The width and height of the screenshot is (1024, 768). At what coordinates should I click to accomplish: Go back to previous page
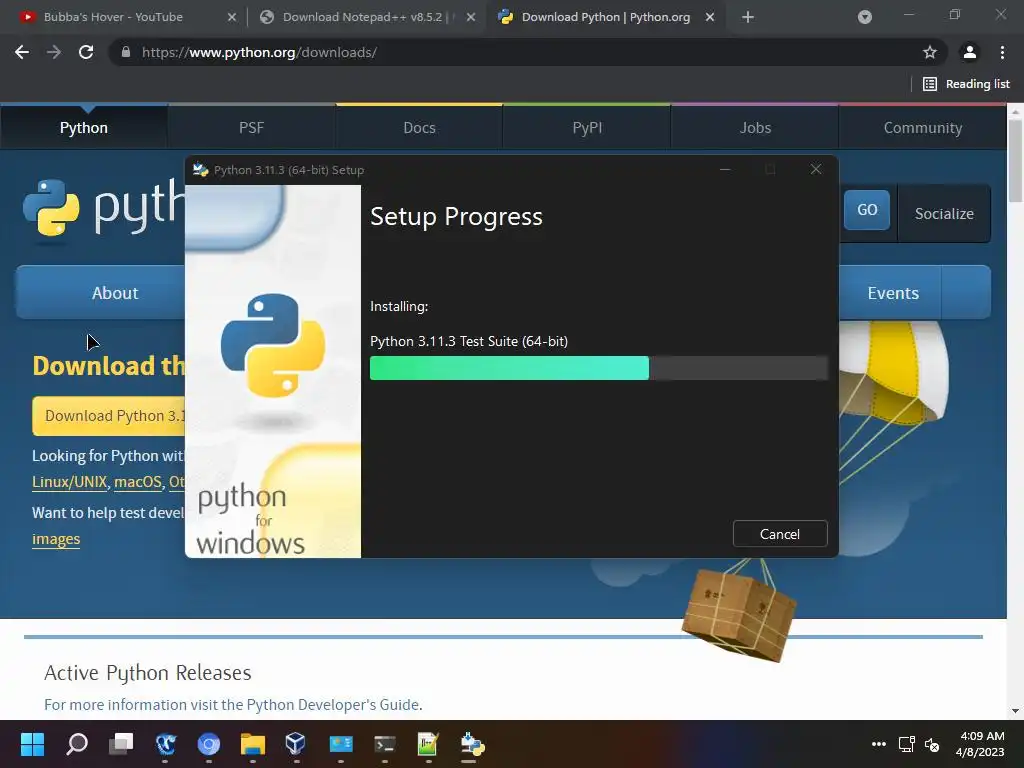(x=22, y=52)
